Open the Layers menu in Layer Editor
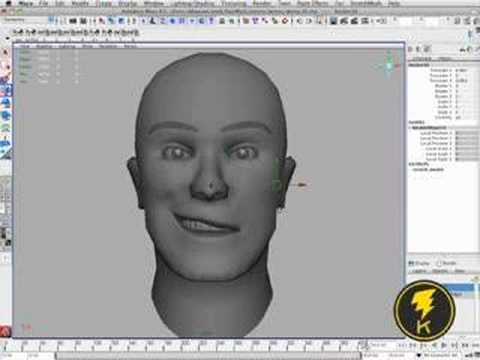The height and width of the screenshot is (360, 480). (x=418, y=271)
